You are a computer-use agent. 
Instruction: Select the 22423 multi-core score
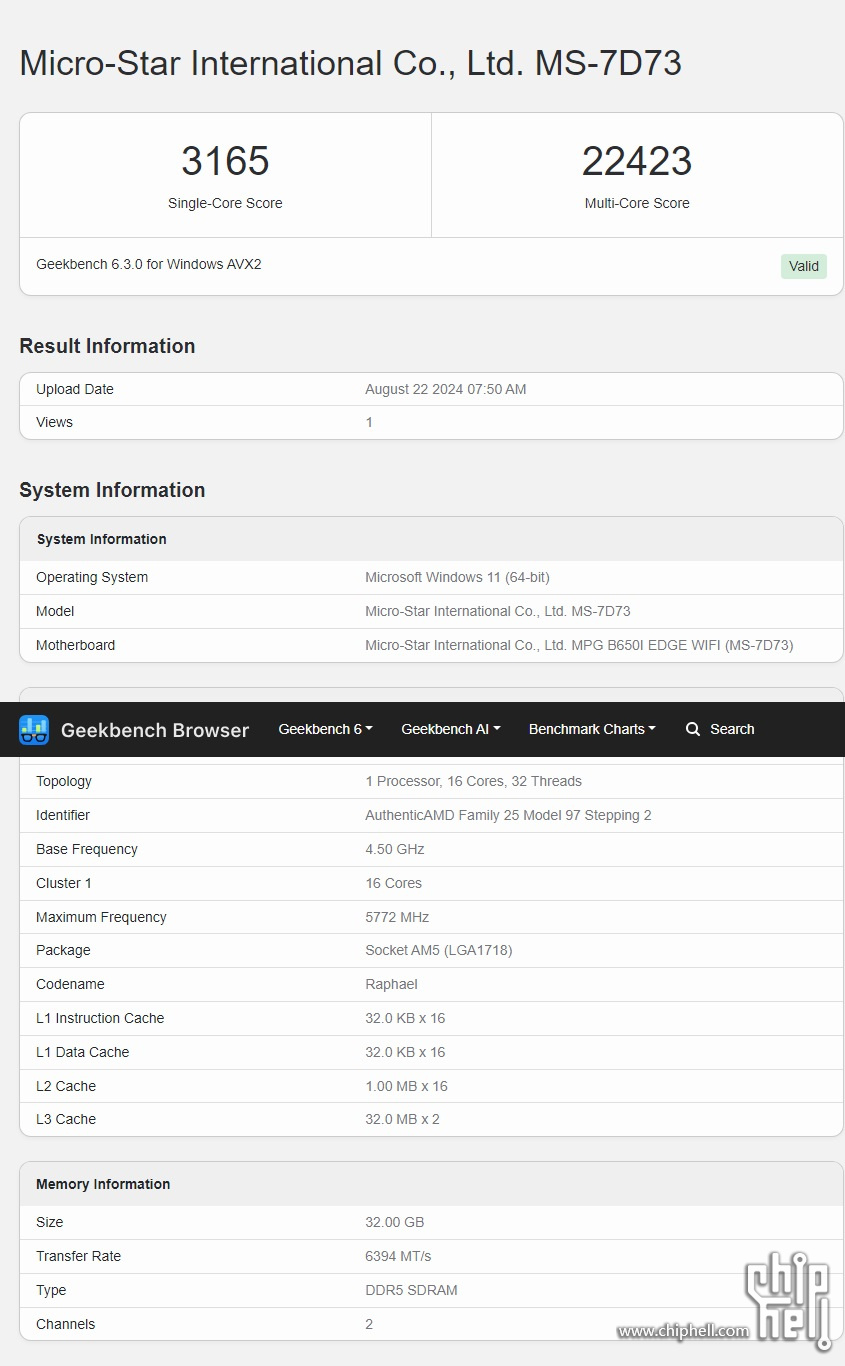pyautogui.click(x=637, y=161)
